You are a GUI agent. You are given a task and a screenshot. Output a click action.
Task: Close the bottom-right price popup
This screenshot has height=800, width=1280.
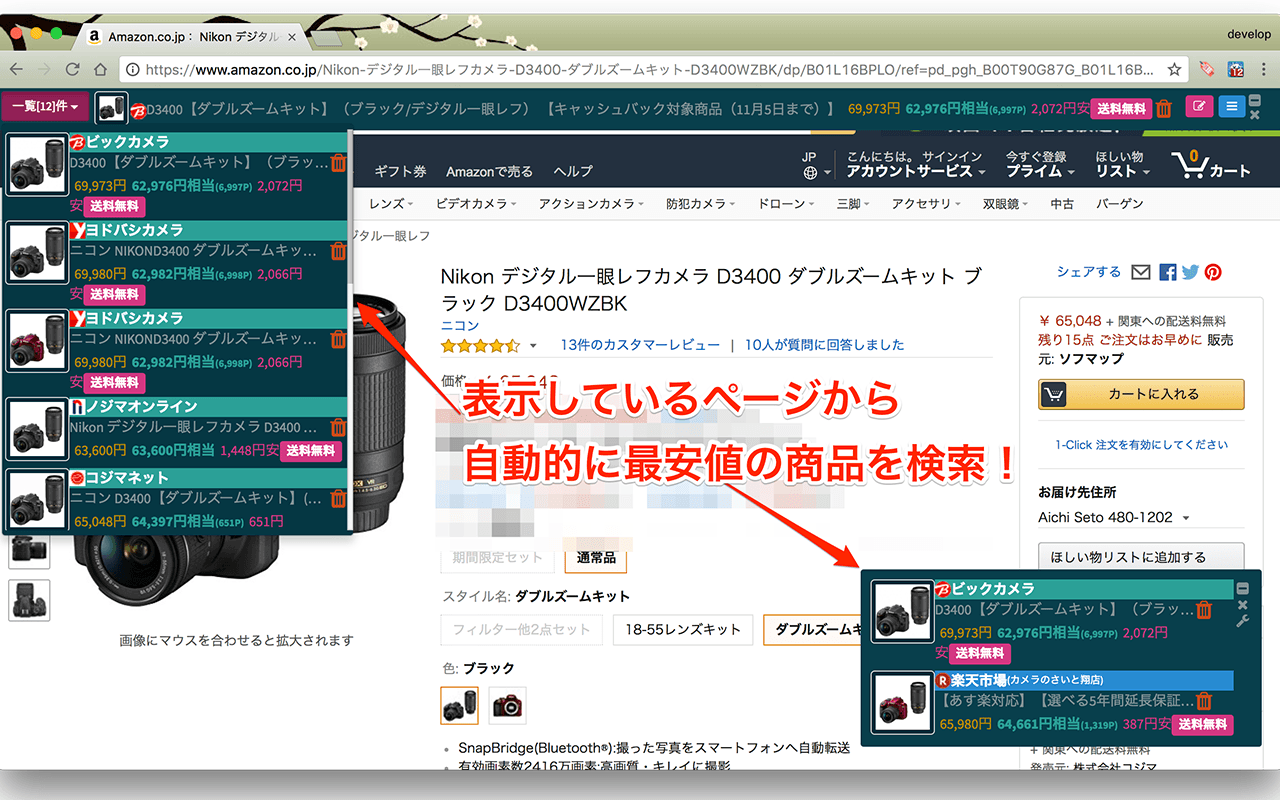click(x=1243, y=605)
